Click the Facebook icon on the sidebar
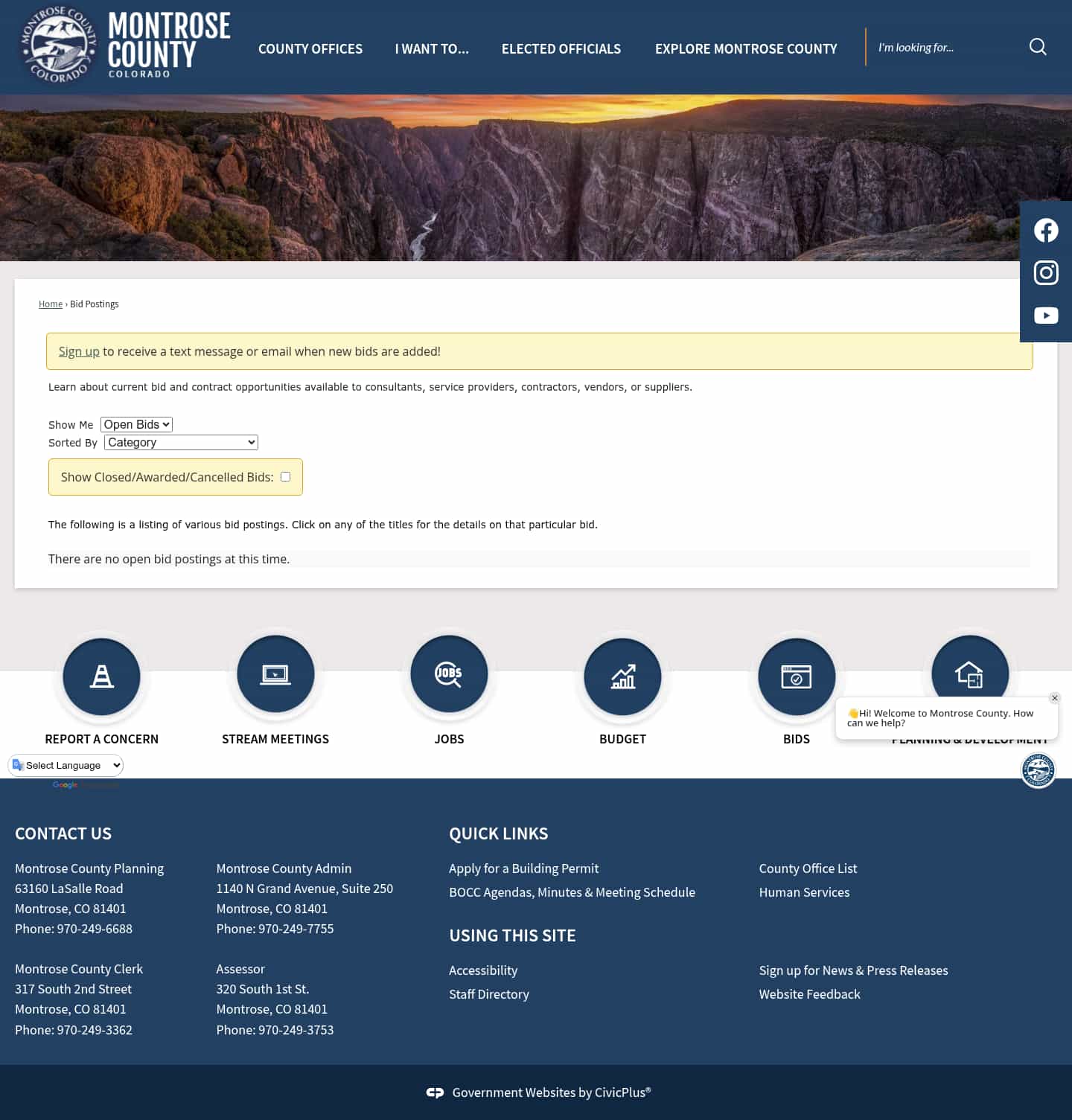The width and height of the screenshot is (1072, 1120). pos(1046,230)
